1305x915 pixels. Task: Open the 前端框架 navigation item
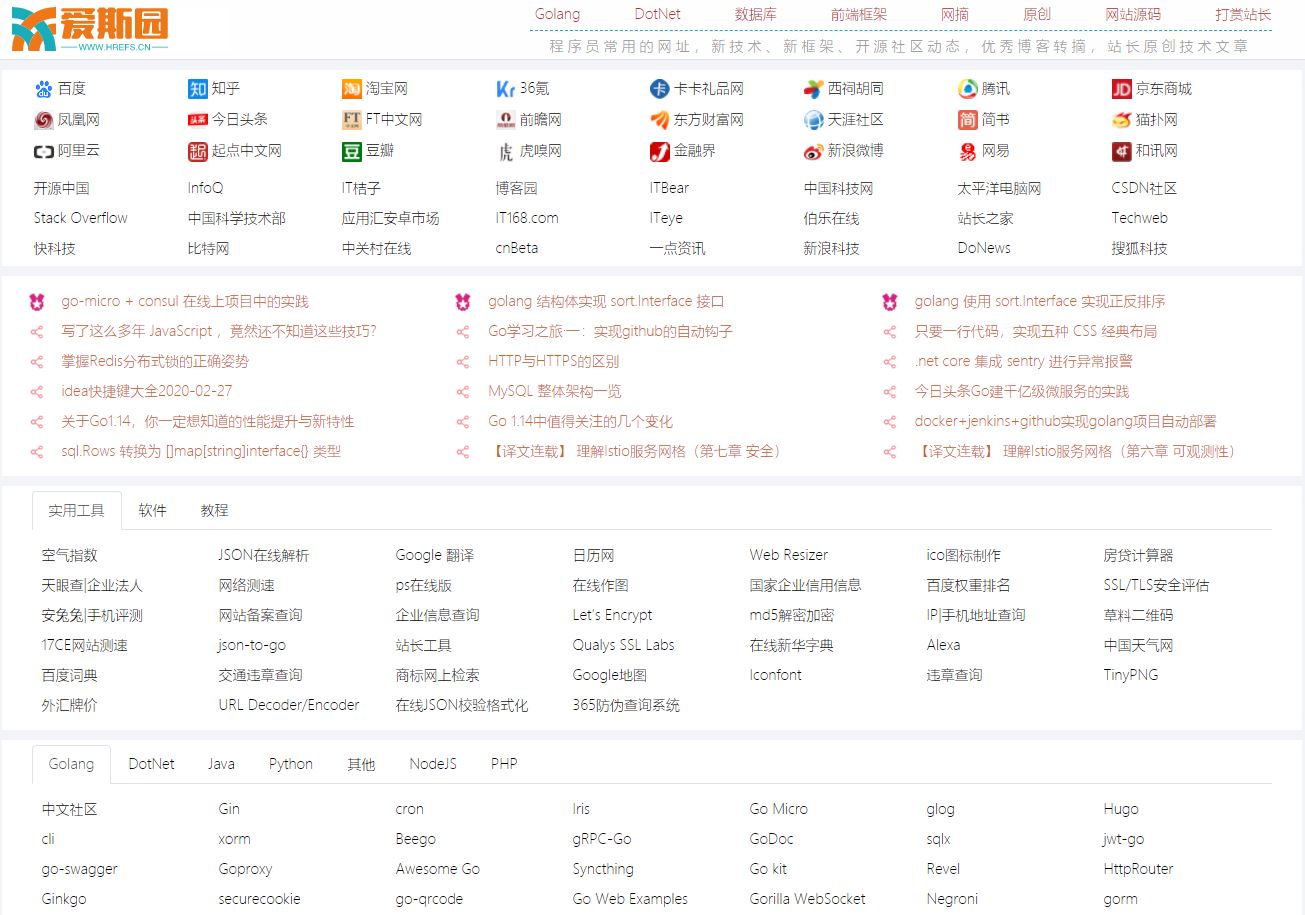click(859, 14)
